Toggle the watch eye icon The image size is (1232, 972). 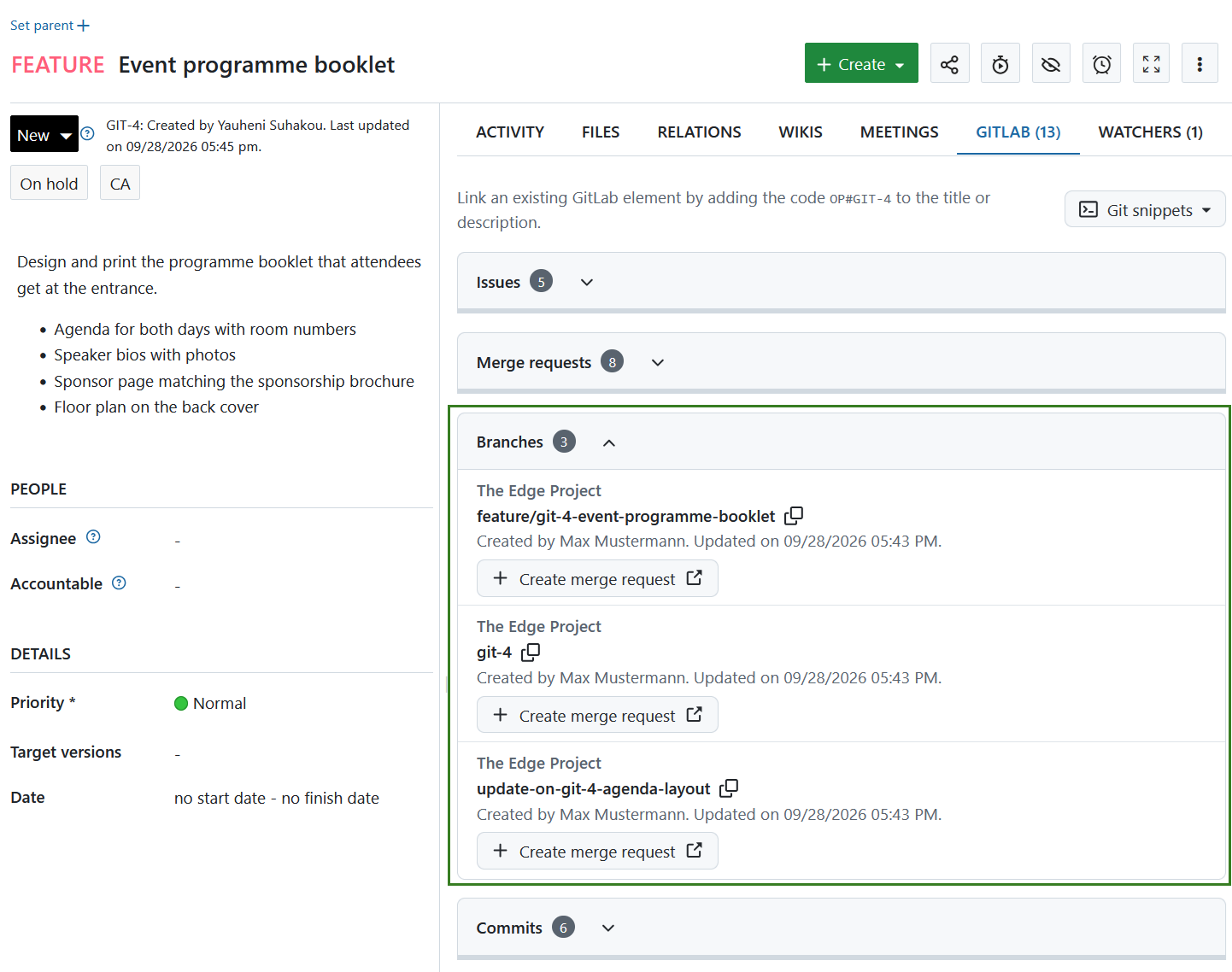(1051, 64)
